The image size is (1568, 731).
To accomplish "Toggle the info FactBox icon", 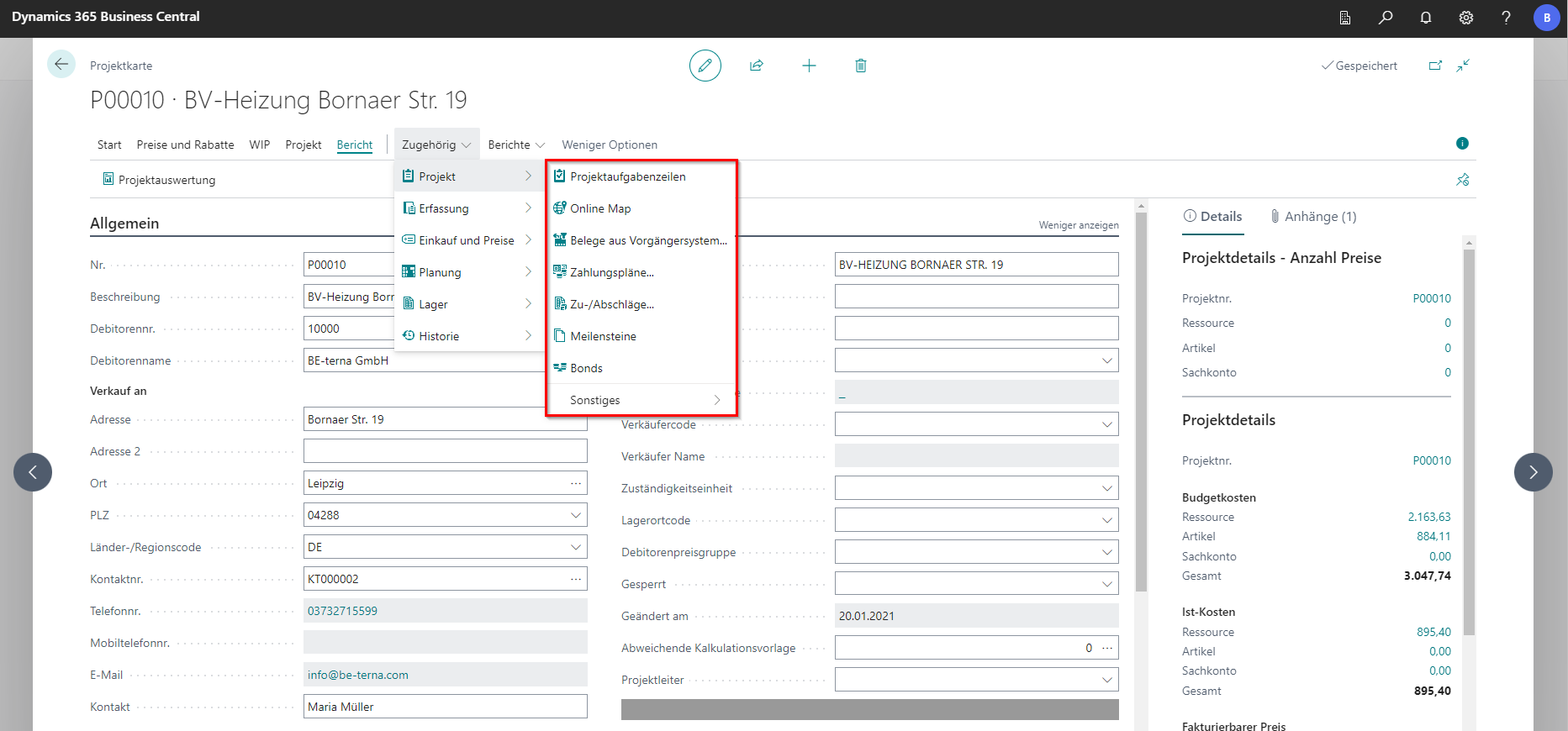I will [x=1462, y=144].
